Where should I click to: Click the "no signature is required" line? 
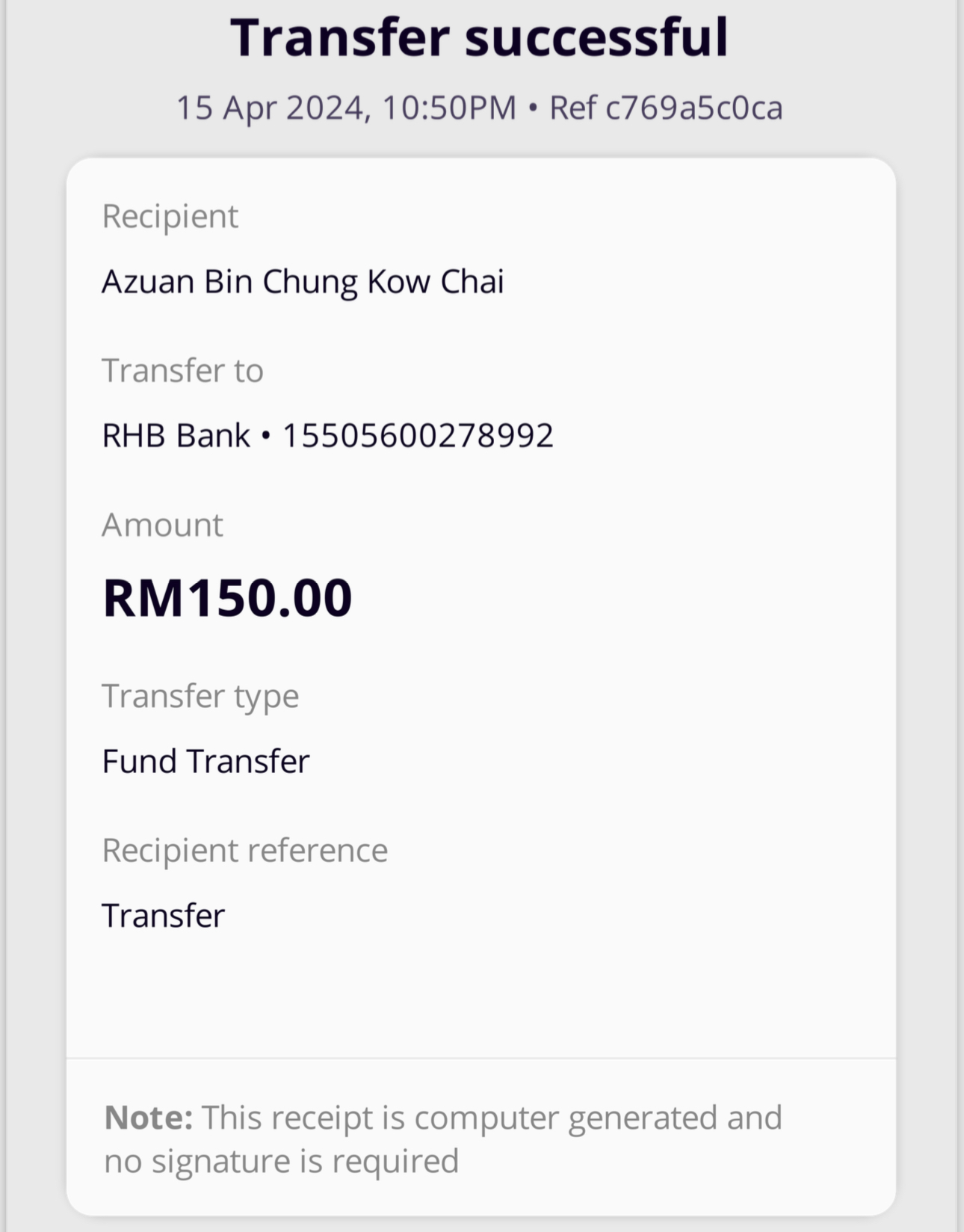[x=281, y=1162]
